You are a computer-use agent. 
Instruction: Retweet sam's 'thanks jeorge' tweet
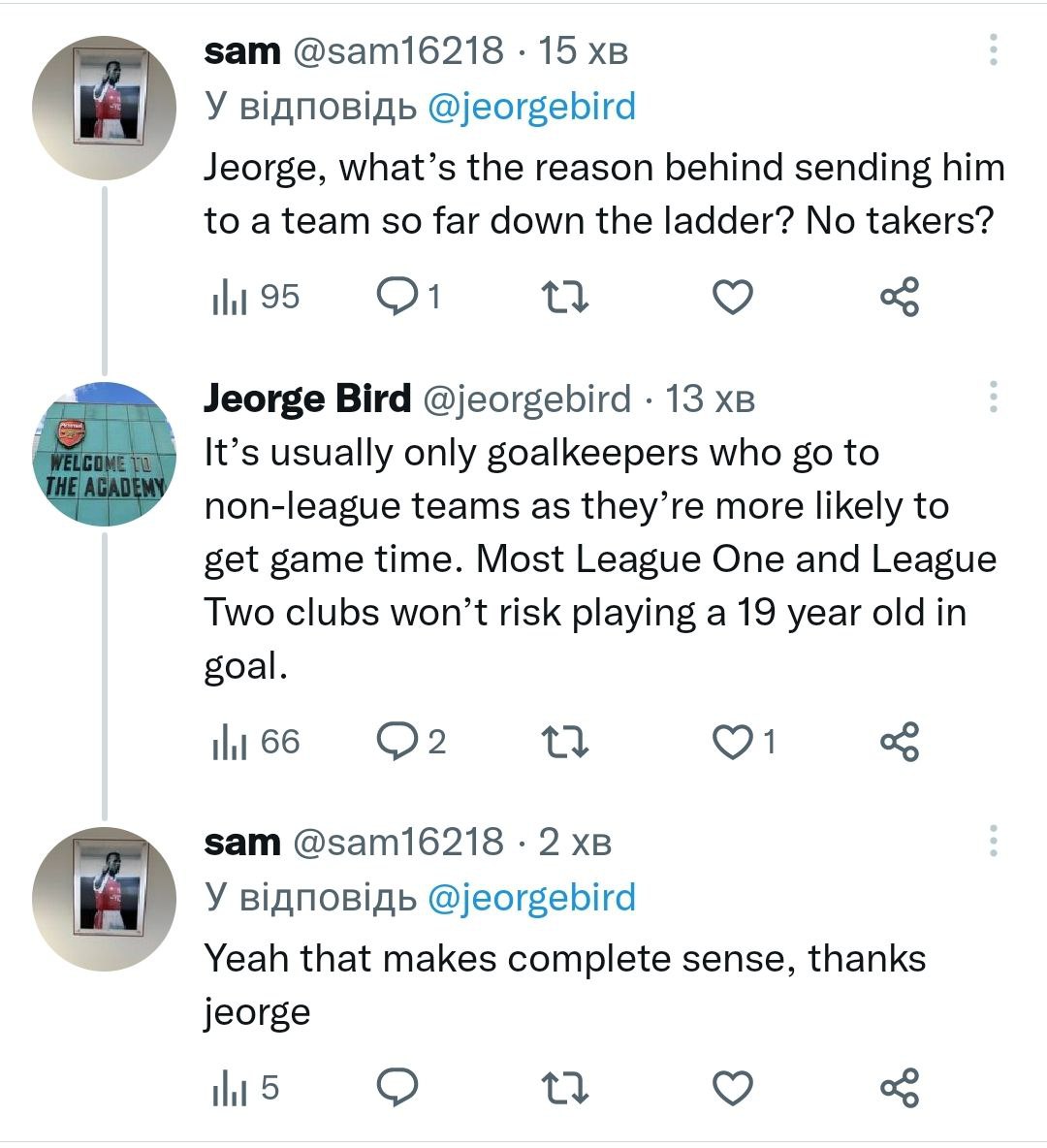pyautogui.click(x=565, y=1089)
